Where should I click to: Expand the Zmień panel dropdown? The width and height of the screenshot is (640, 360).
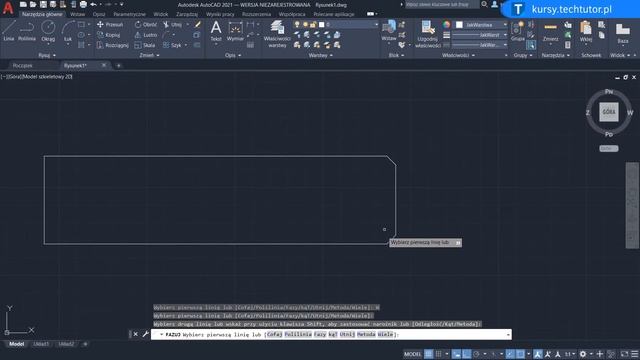tap(149, 55)
